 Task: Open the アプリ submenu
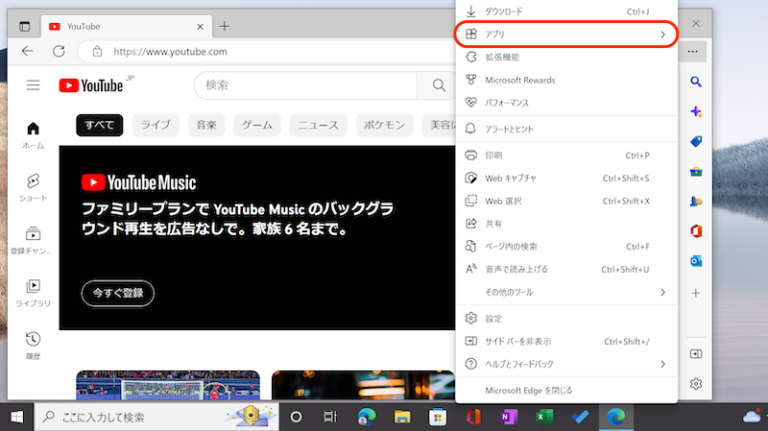click(x=567, y=34)
